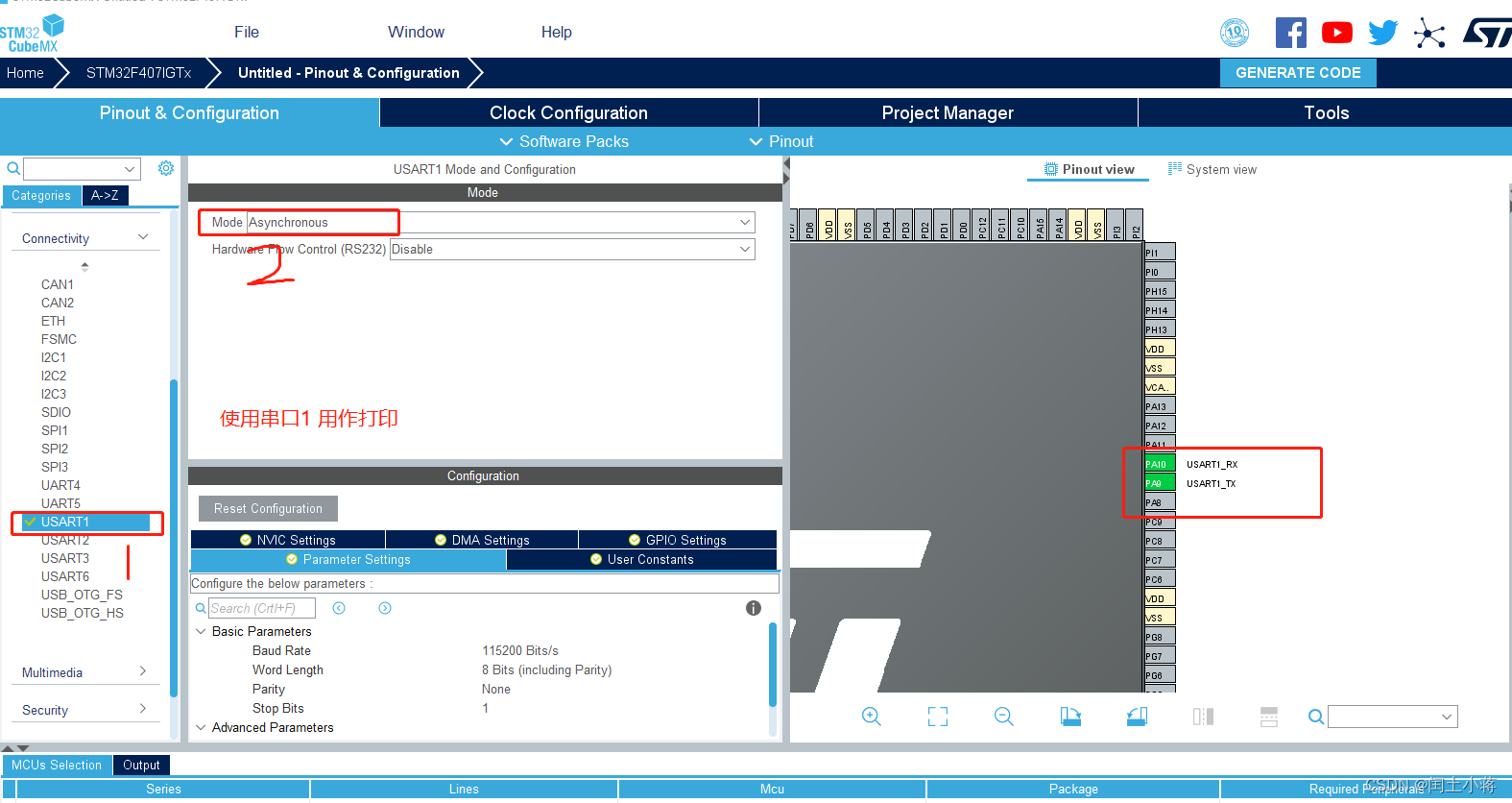Rotate the chip clockwise
This screenshot has width=1512, height=803.
[x=1070, y=717]
